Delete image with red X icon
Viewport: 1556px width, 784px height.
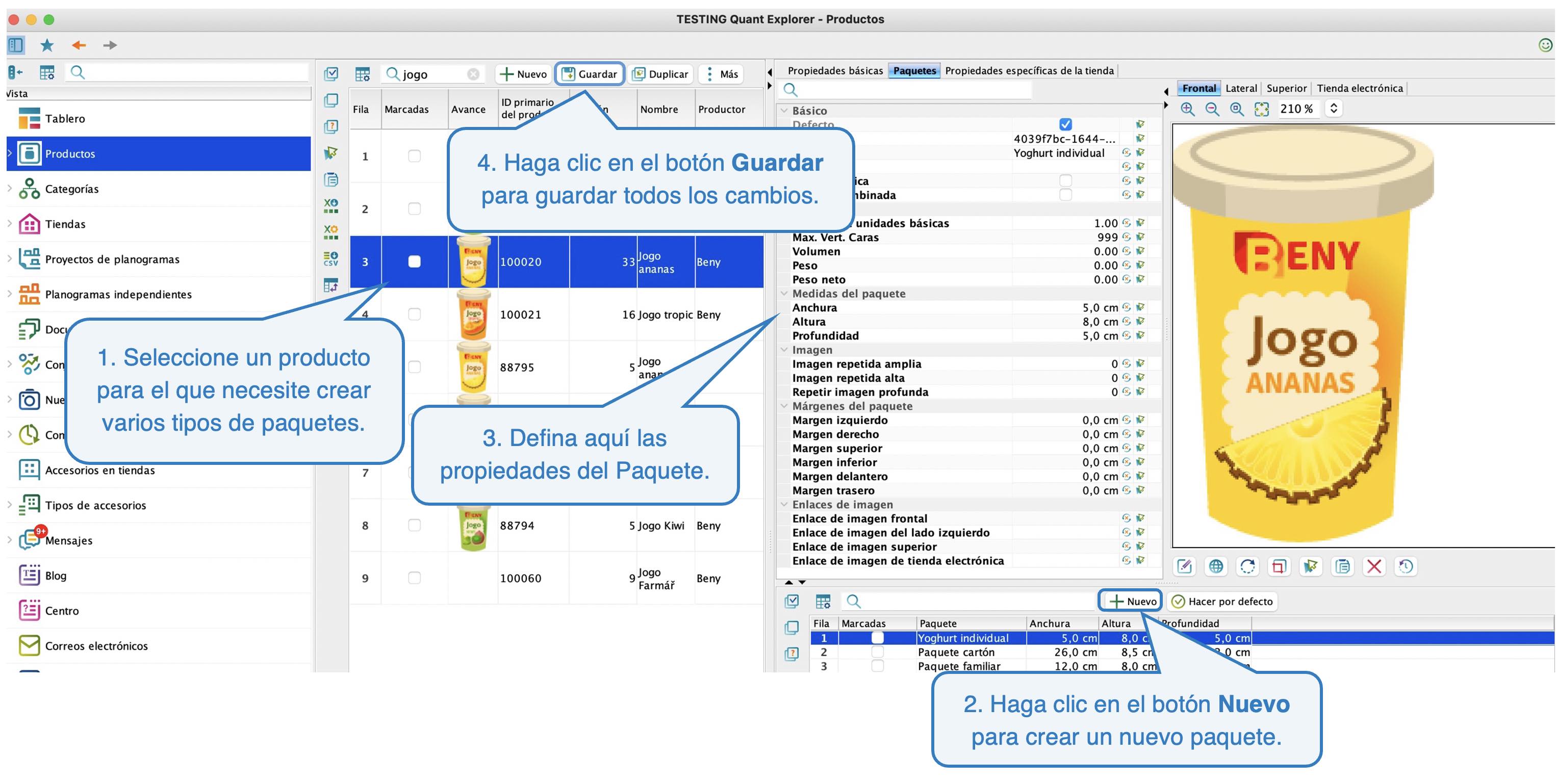[1374, 566]
